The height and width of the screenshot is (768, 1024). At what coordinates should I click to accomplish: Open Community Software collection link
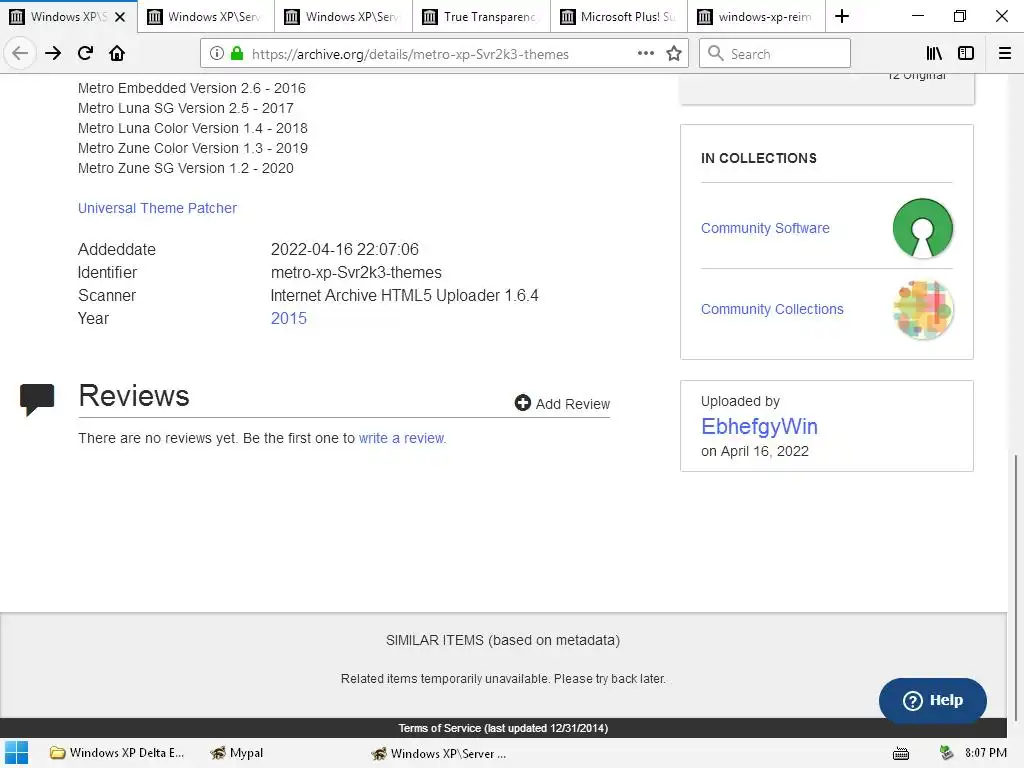(765, 228)
